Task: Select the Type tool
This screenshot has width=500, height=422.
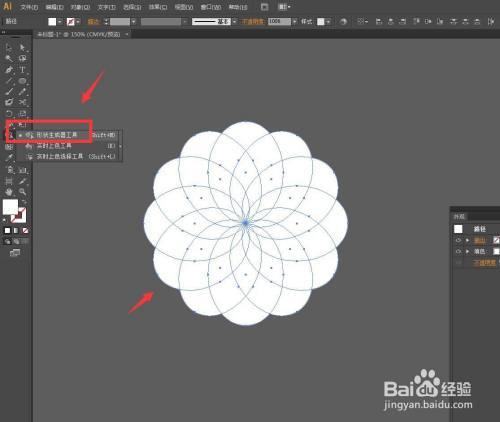Action: 22,70
